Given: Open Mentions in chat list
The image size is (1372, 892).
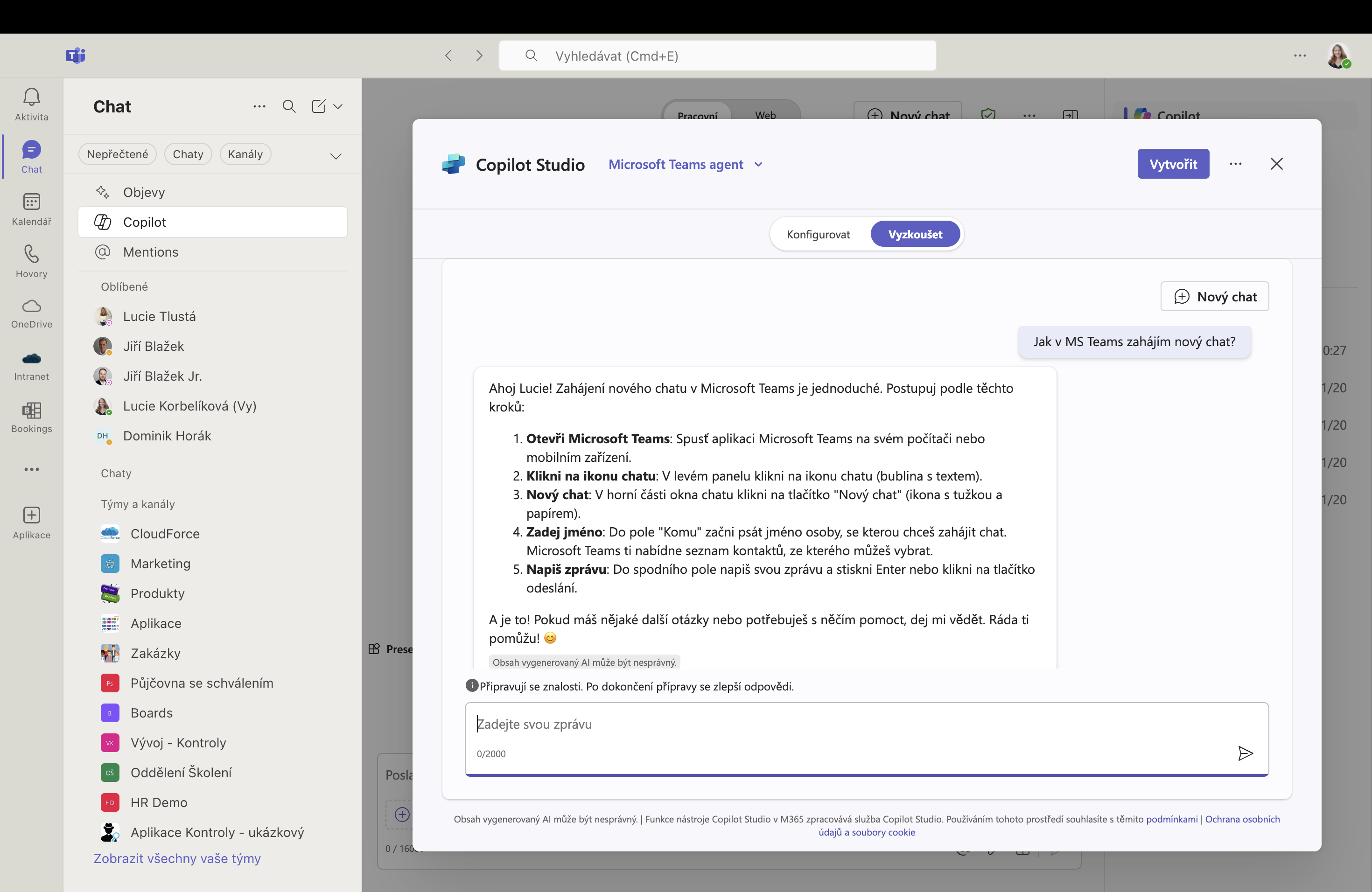Looking at the screenshot, I should pos(213,252).
